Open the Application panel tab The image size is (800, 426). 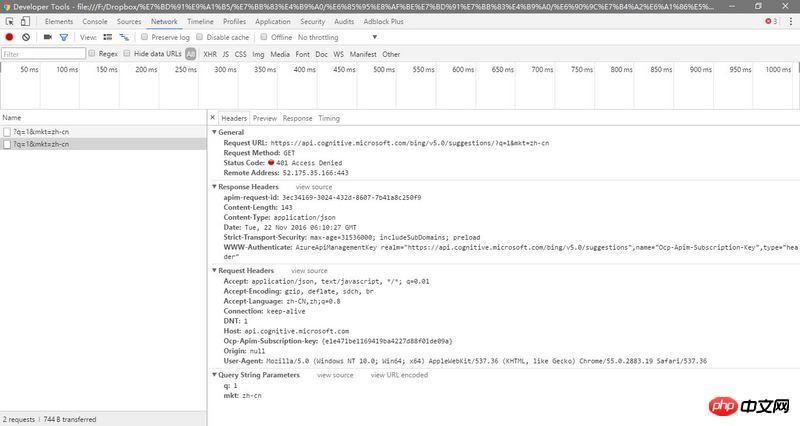(x=273, y=21)
